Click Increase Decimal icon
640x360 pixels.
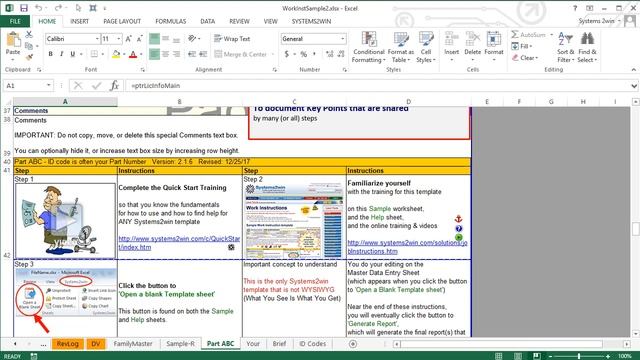329,54
